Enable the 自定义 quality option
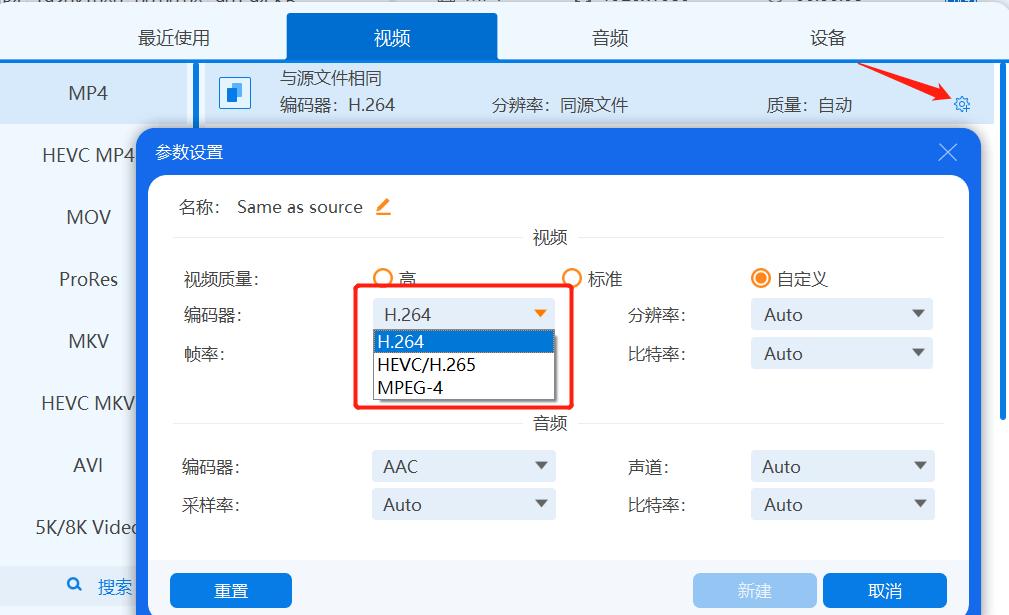 coord(760,278)
